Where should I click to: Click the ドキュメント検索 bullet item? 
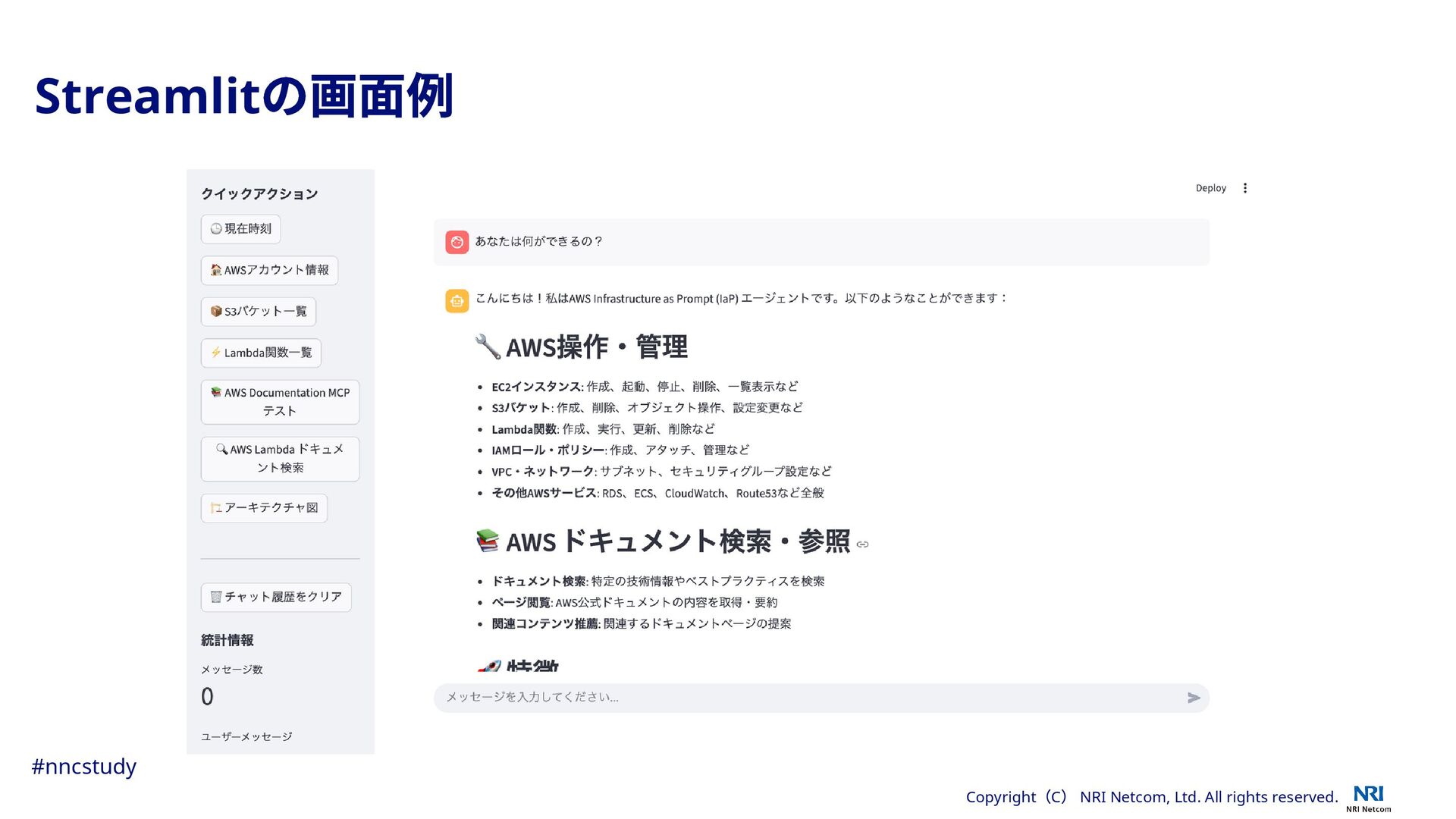658,582
